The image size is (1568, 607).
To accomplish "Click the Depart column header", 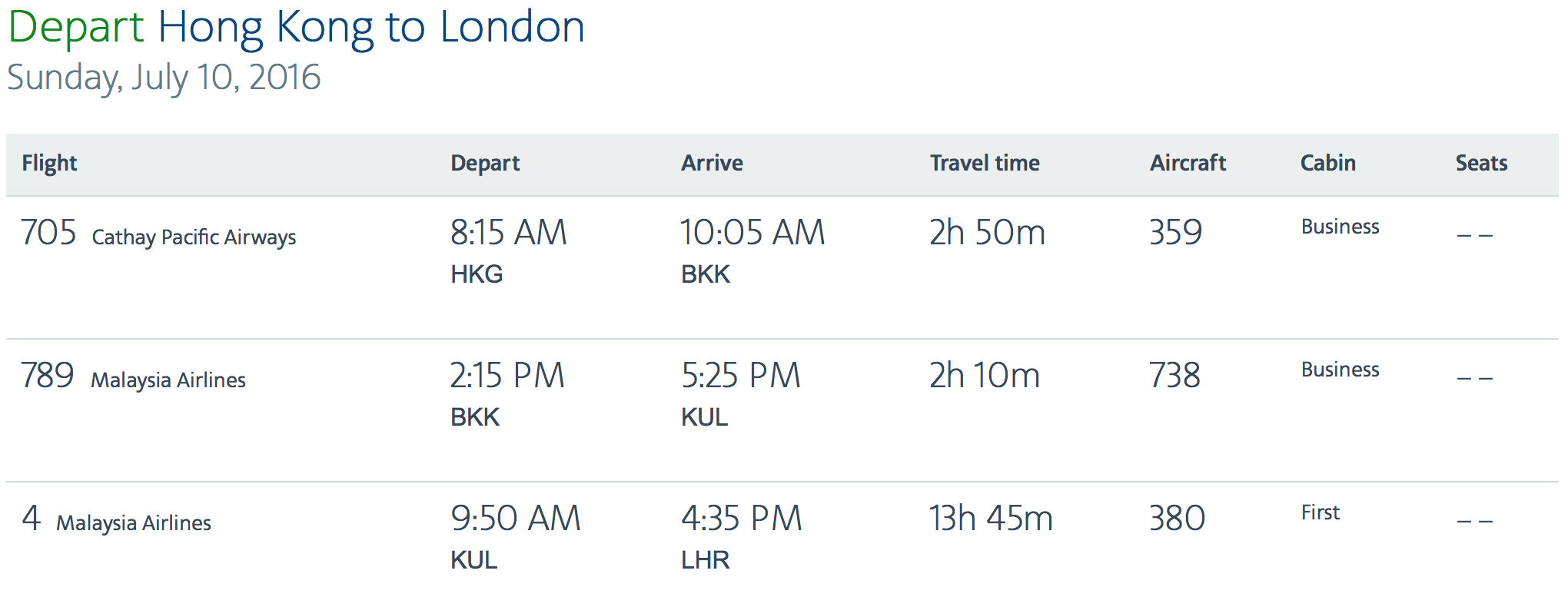I will (x=485, y=163).
